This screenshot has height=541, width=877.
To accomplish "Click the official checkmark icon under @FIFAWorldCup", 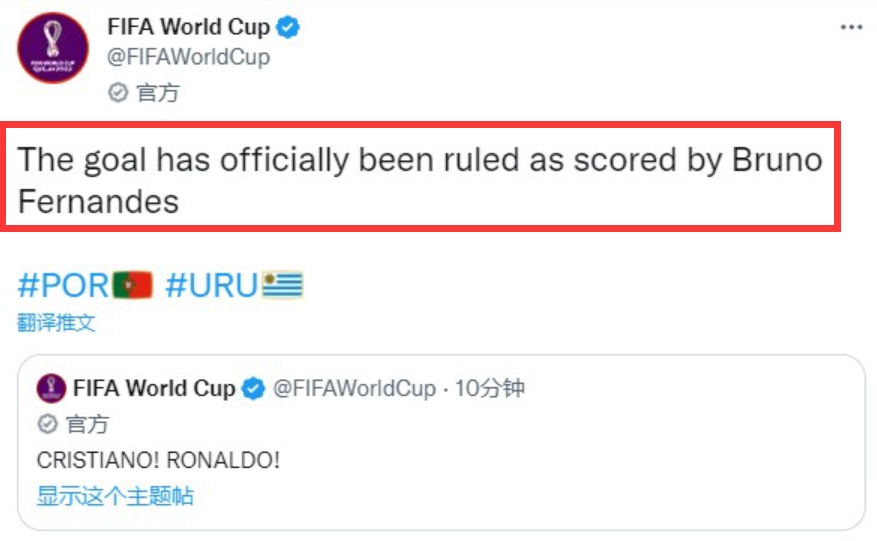I will [118, 92].
